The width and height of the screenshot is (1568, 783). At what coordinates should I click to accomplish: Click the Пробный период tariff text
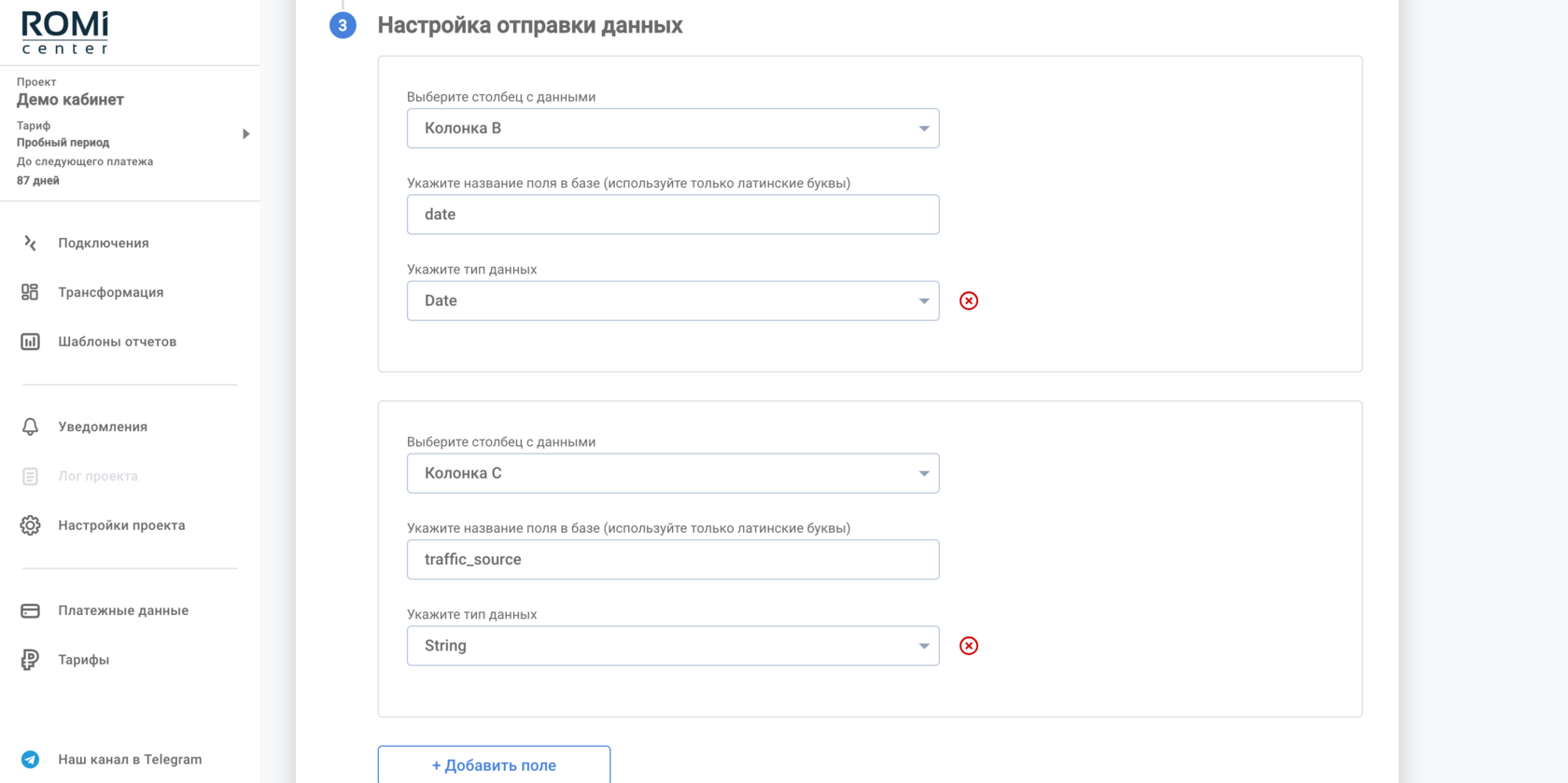coord(63,143)
